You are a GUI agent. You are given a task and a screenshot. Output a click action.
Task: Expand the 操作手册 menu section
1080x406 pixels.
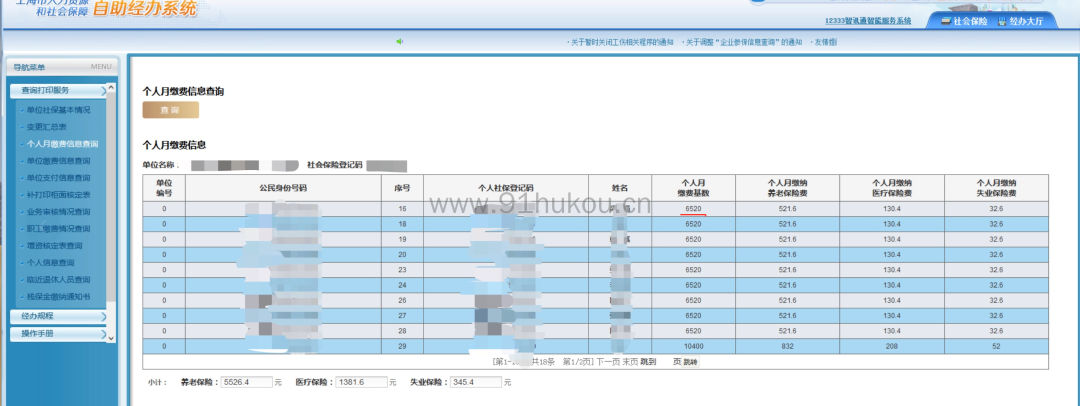60,333
